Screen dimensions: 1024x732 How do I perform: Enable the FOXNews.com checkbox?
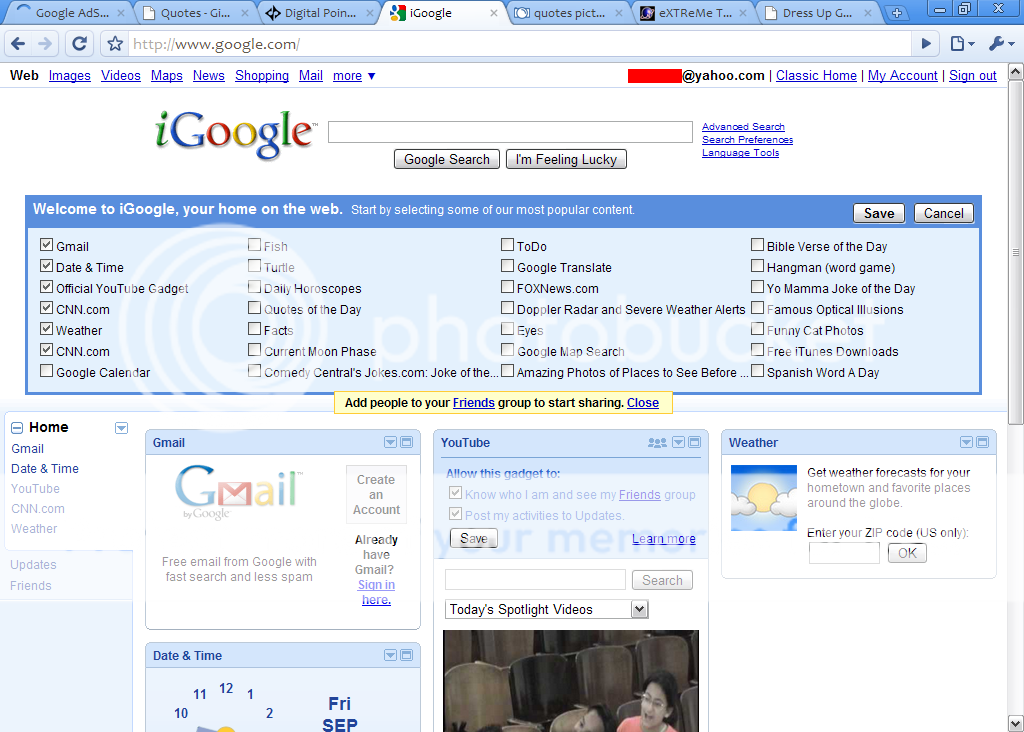point(507,287)
